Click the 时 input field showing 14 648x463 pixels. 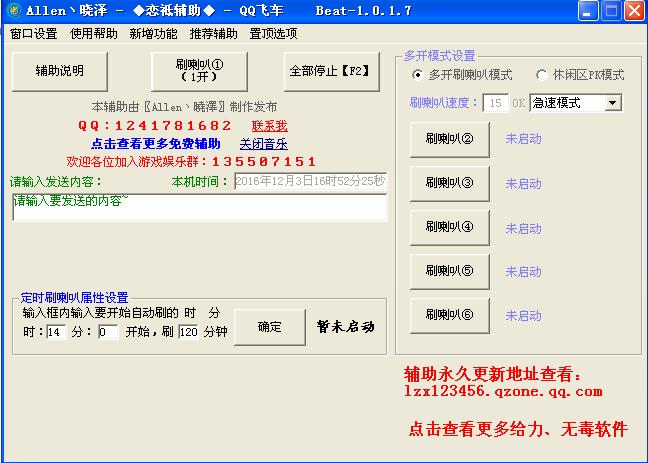[x=56, y=332]
